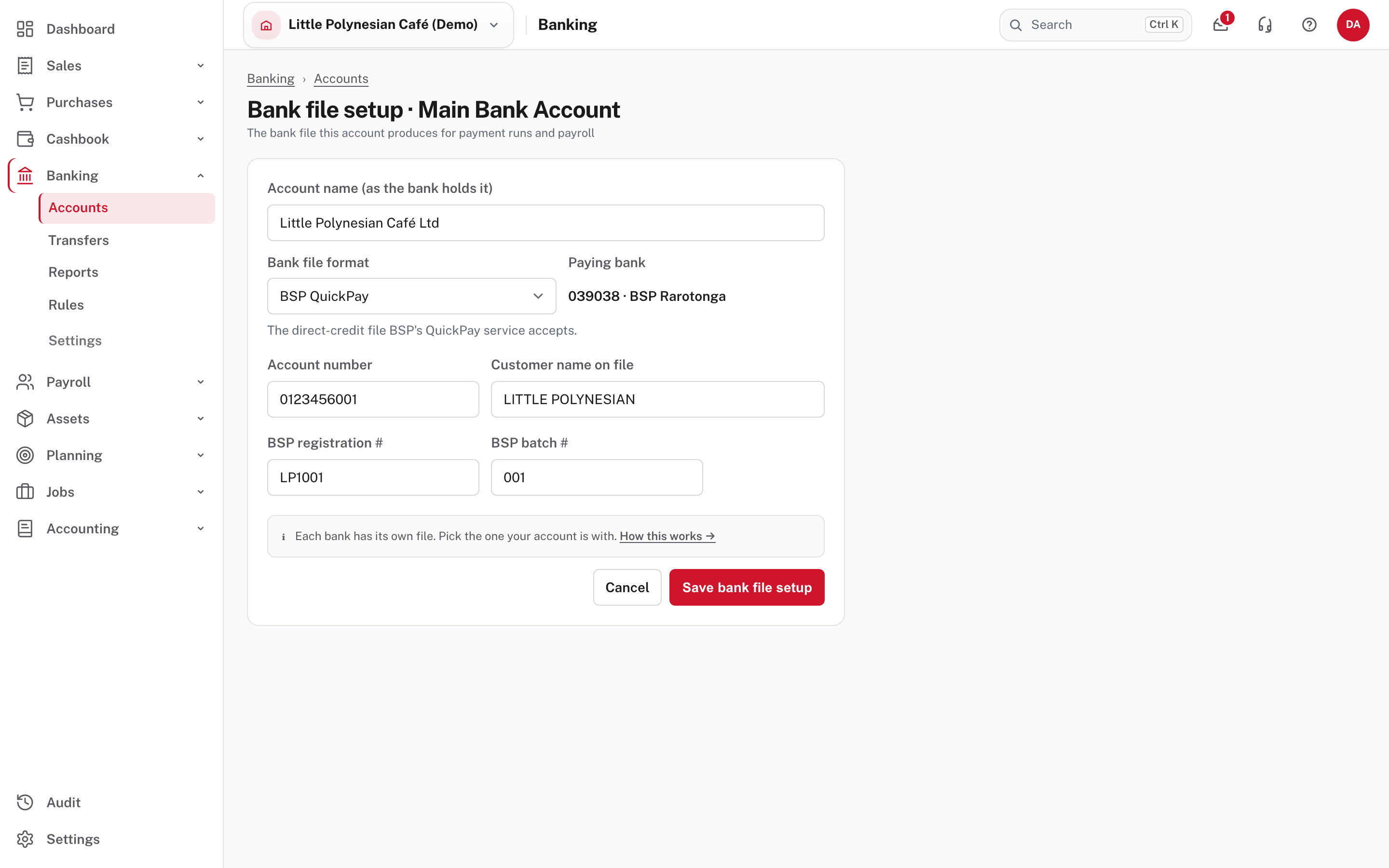Click Save bank file setup button
The width and height of the screenshot is (1389, 868).
click(747, 587)
